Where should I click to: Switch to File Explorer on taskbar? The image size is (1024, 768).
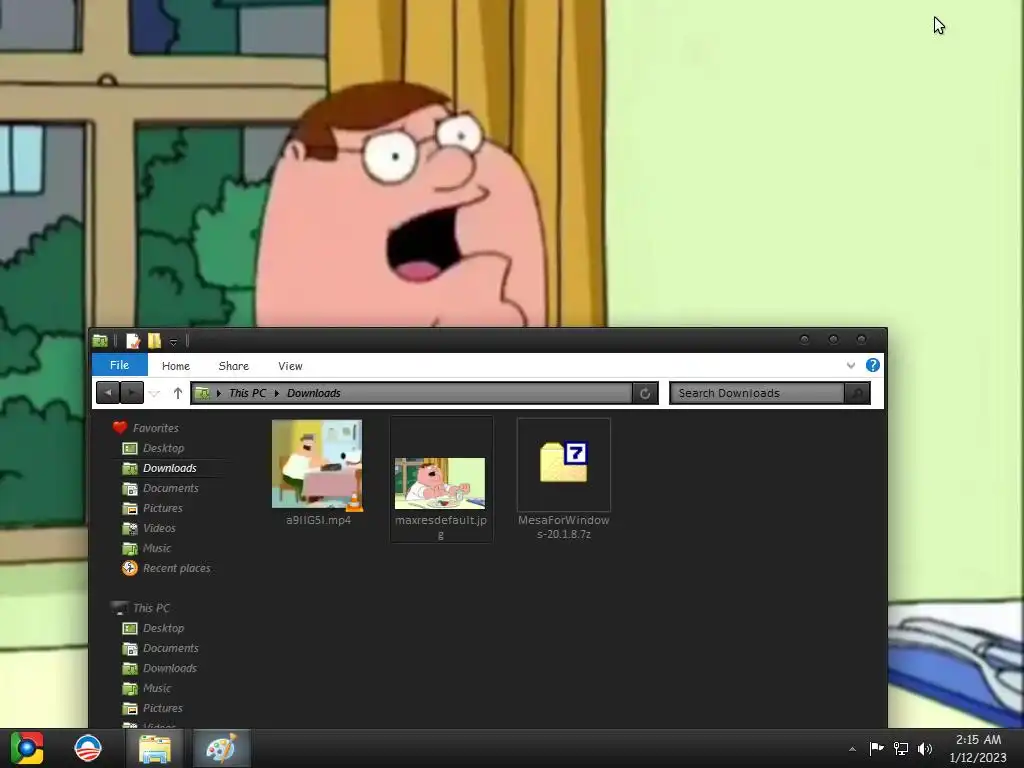pyautogui.click(x=155, y=748)
